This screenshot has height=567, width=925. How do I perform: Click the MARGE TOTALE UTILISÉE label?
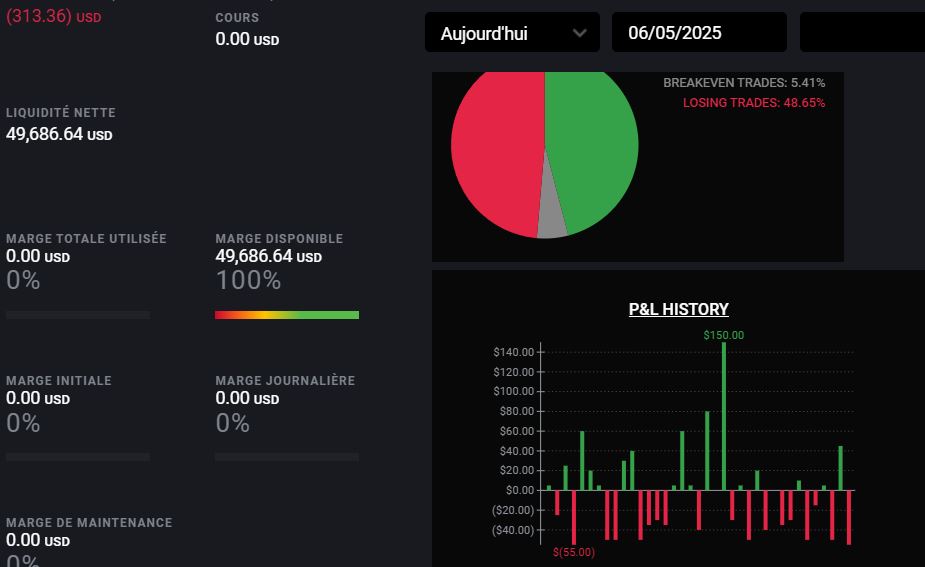(x=86, y=238)
